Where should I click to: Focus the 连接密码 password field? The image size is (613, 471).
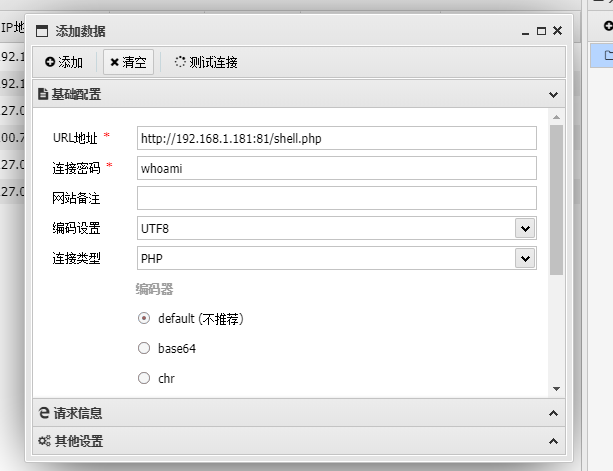point(337,168)
